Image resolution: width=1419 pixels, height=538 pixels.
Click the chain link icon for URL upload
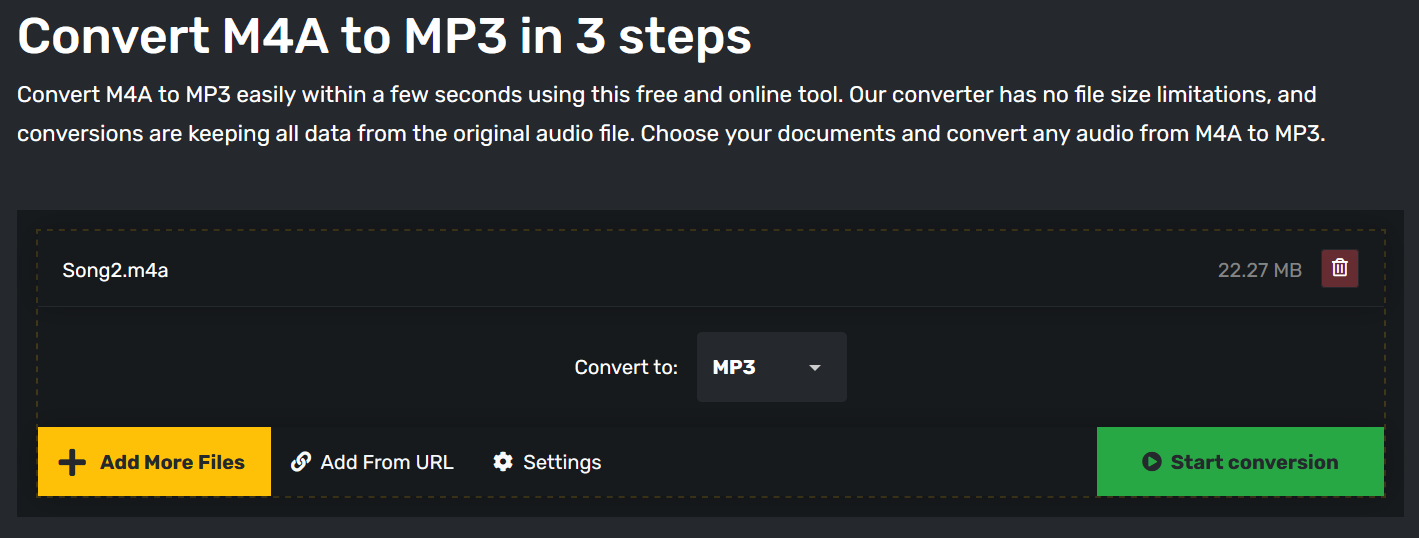tap(300, 462)
